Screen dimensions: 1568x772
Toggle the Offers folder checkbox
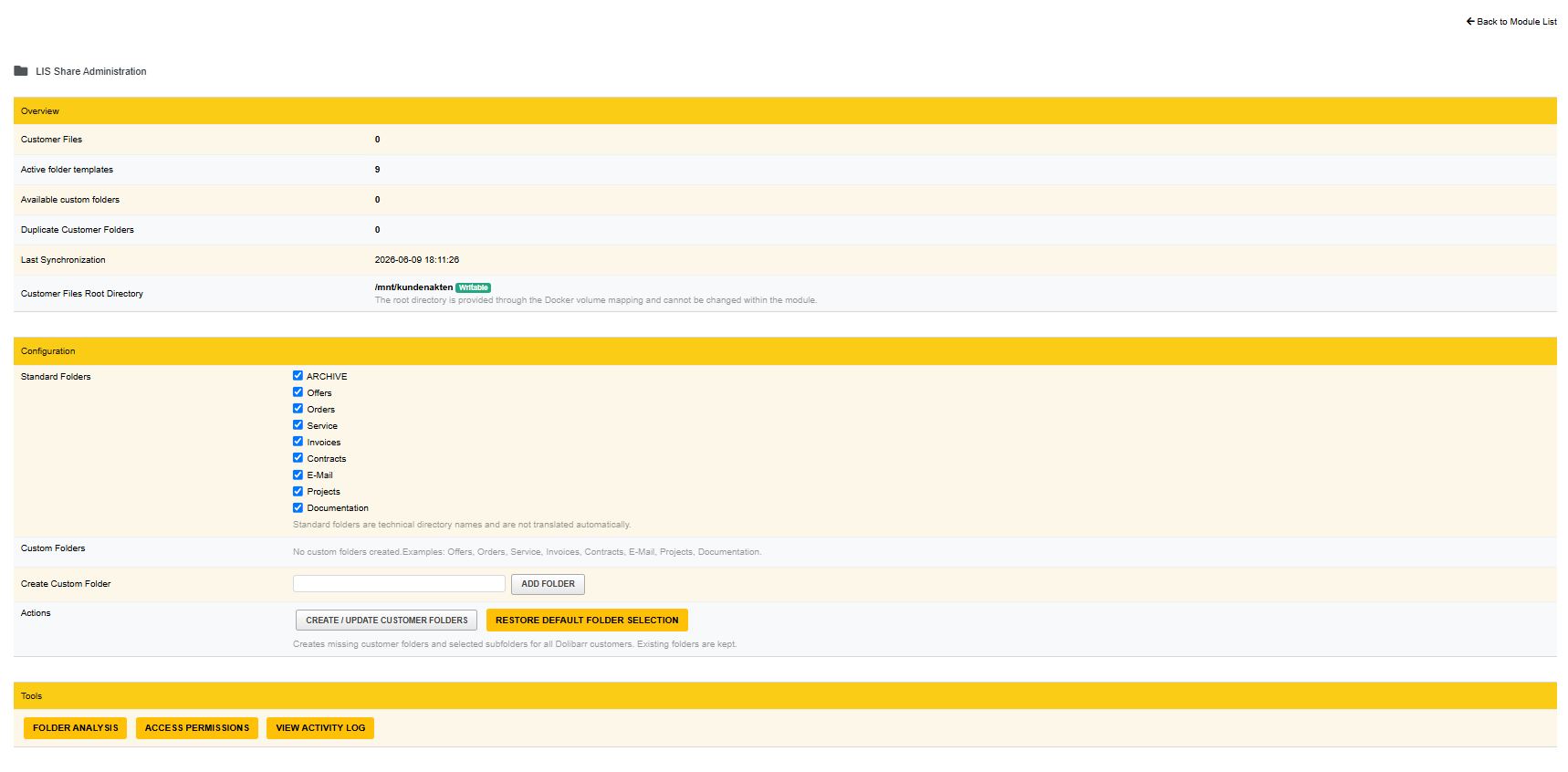coord(298,391)
